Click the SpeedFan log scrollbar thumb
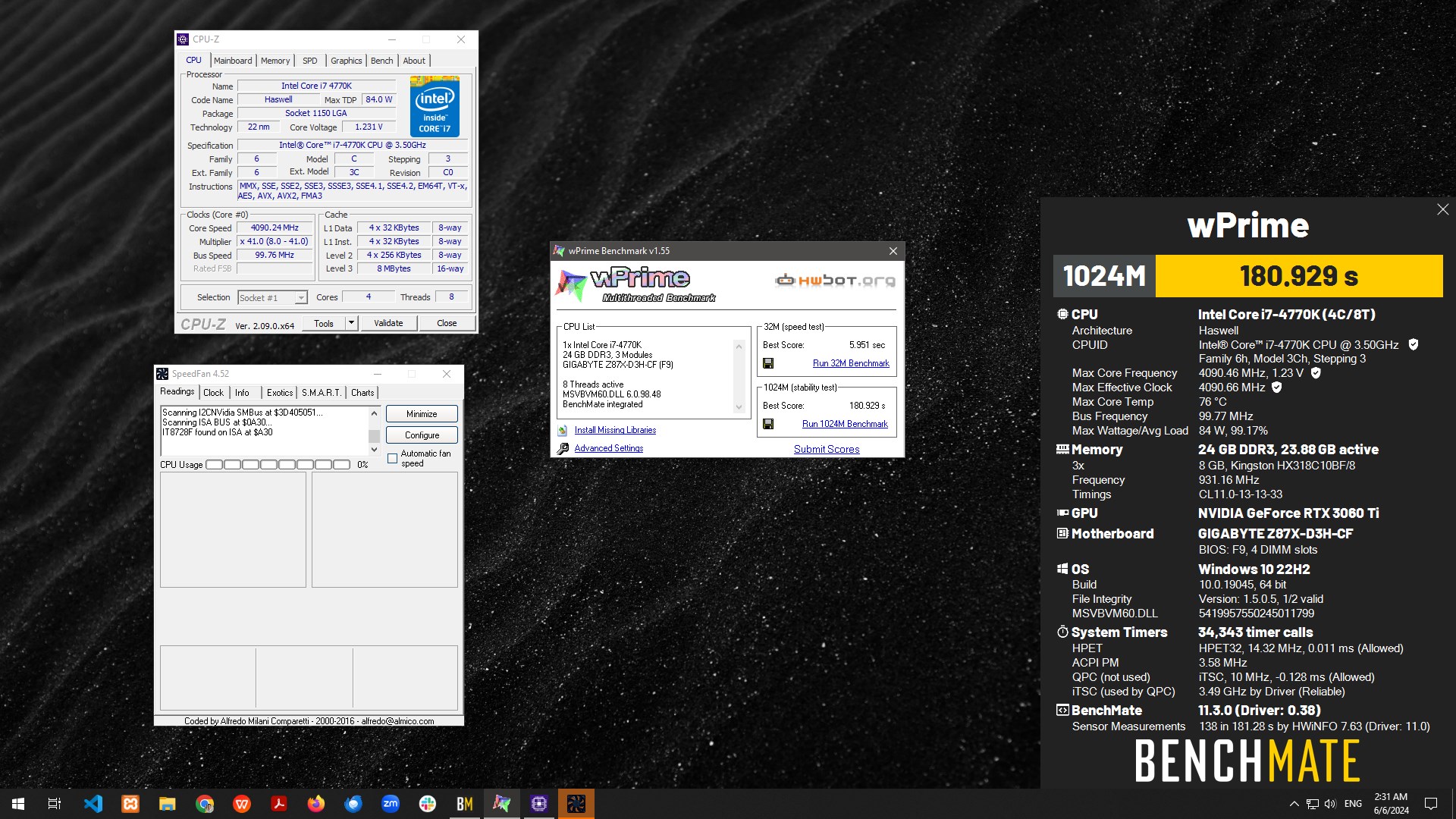 tap(374, 436)
